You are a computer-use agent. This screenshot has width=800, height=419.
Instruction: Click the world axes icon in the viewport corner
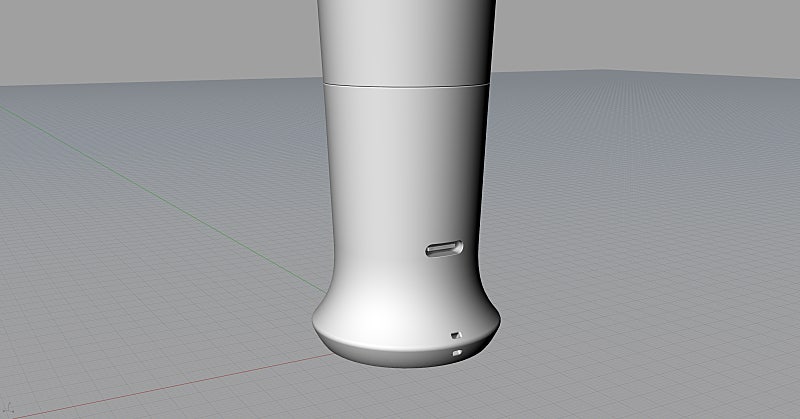pyautogui.click(x=9, y=408)
